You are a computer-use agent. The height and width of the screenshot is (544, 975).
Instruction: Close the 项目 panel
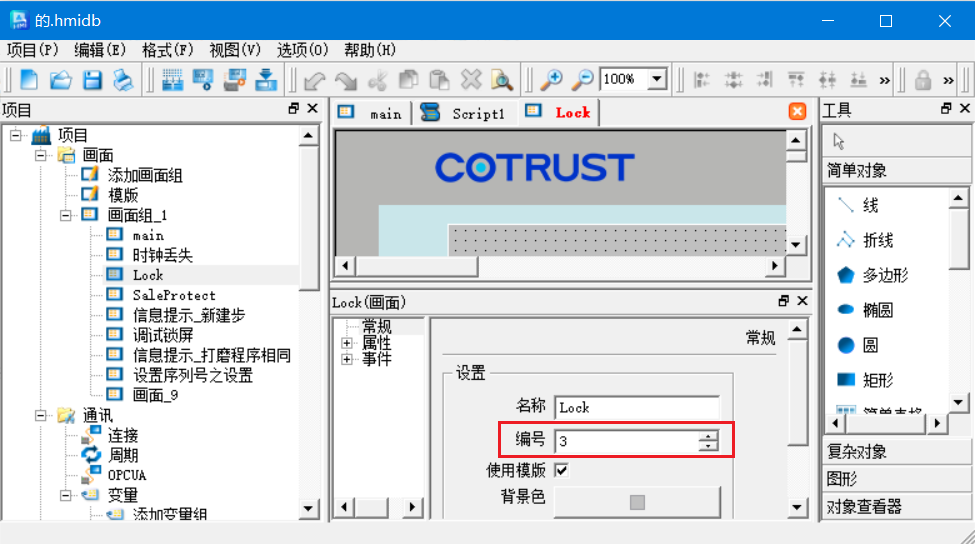tap(313, 108)
